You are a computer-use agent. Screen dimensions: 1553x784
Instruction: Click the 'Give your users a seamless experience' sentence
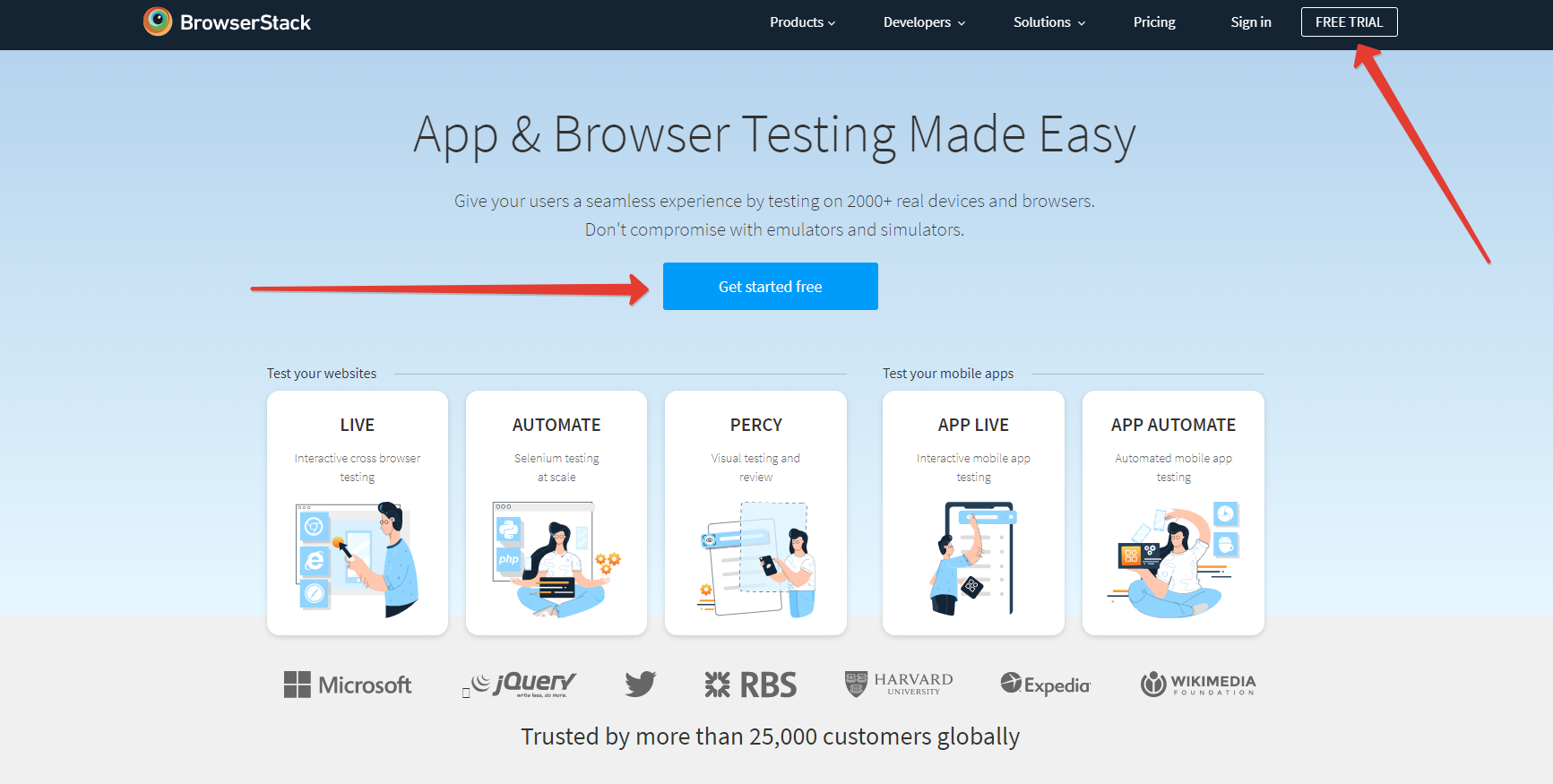coord(774,202)
